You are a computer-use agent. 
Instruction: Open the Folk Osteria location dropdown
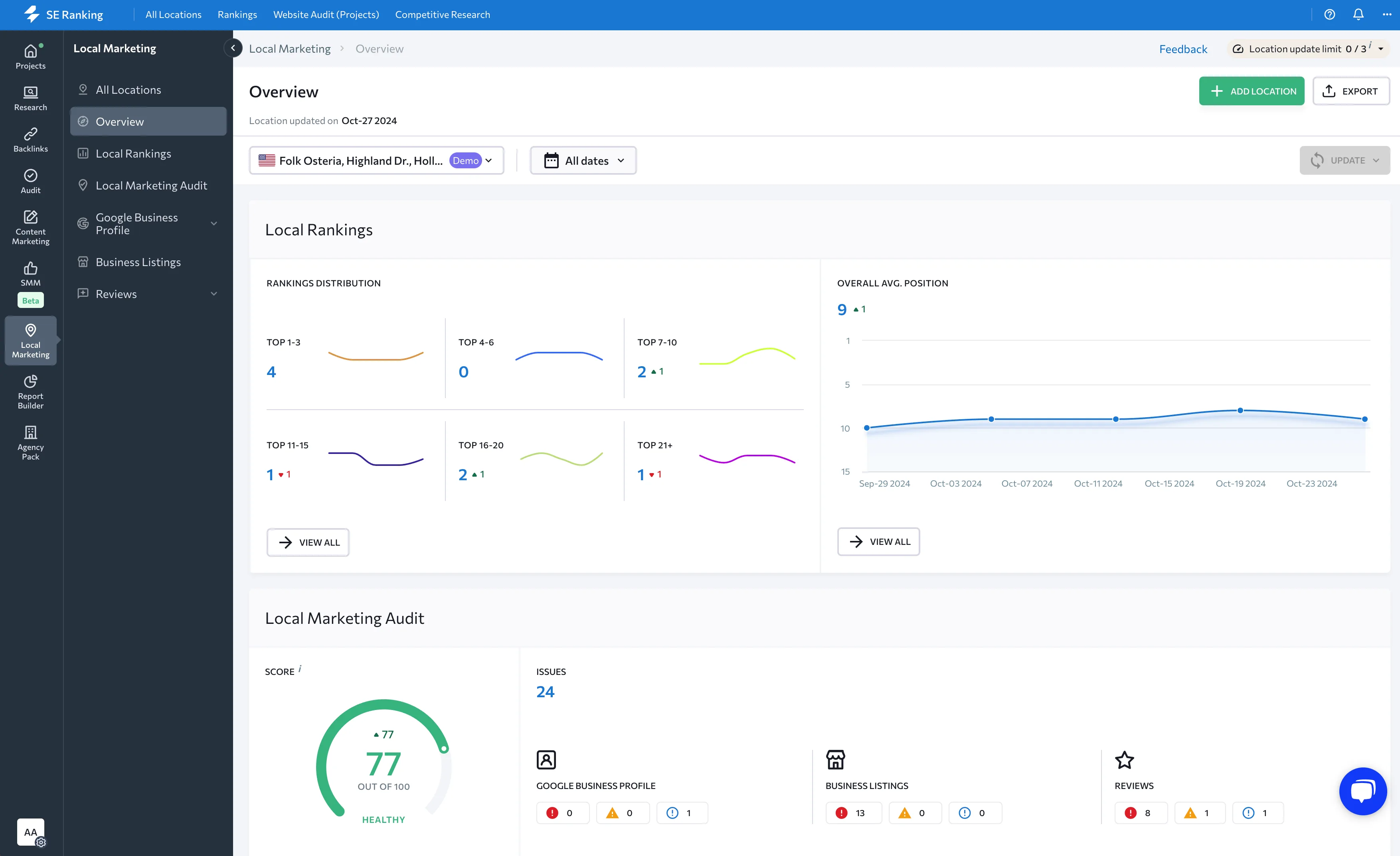point(376,161)
